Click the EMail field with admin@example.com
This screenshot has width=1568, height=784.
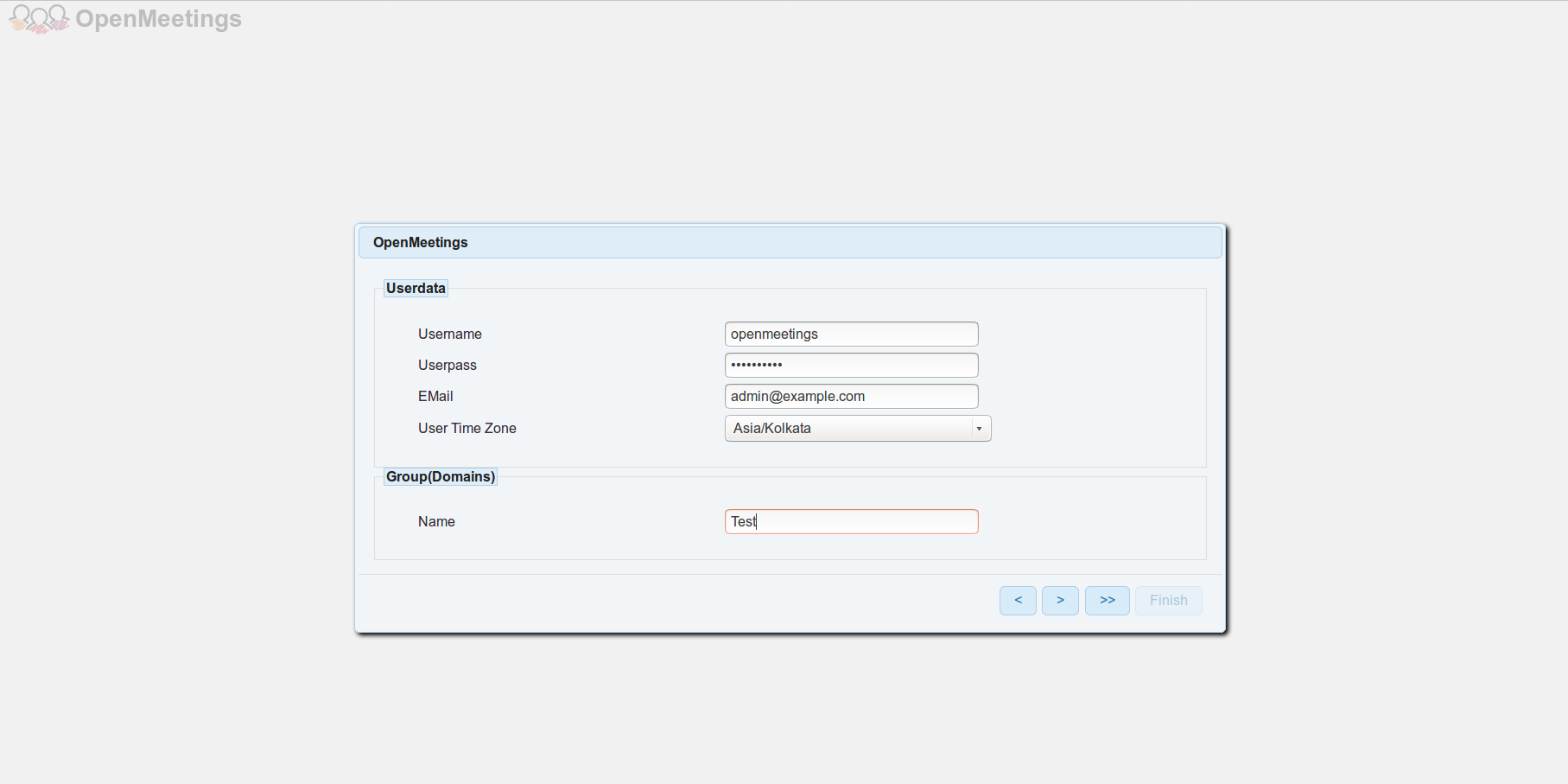click(851, 396)
